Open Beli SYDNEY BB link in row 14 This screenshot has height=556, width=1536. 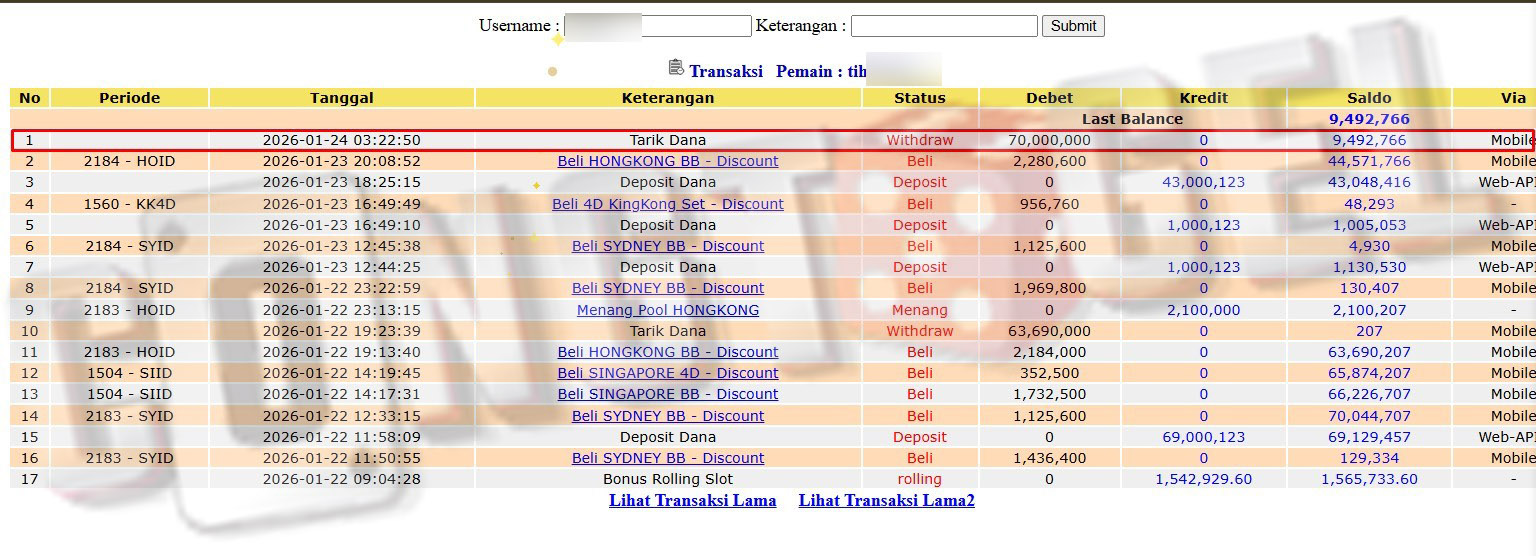click(x=667, y=416)
